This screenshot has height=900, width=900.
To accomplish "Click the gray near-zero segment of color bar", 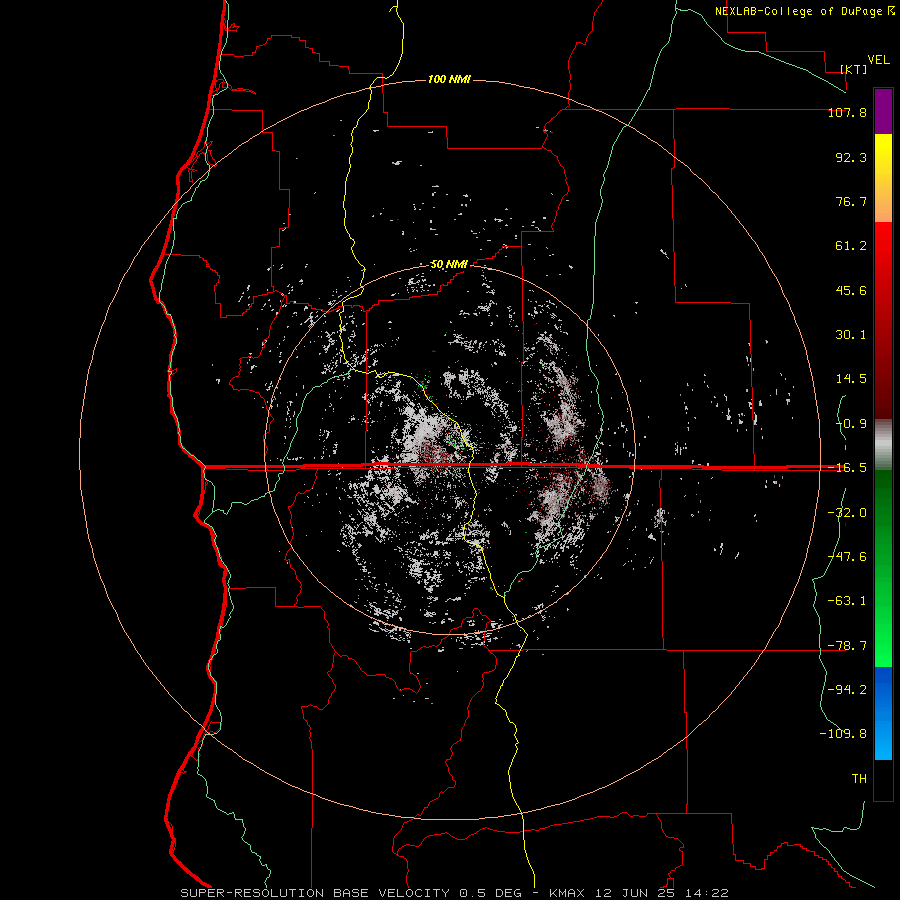I will (x=883, y=445).
